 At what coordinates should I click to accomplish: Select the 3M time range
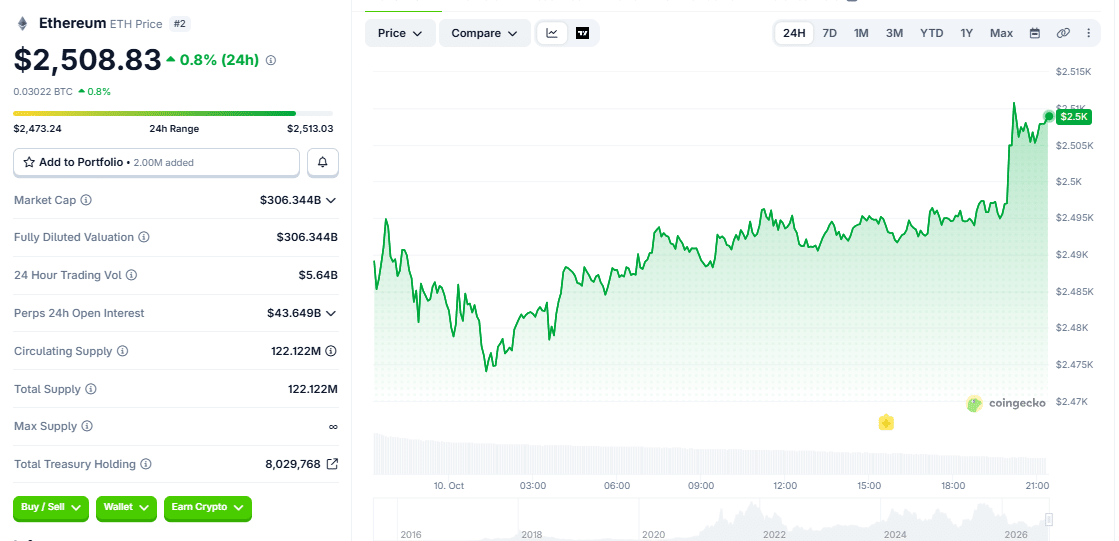coord(894,33)
